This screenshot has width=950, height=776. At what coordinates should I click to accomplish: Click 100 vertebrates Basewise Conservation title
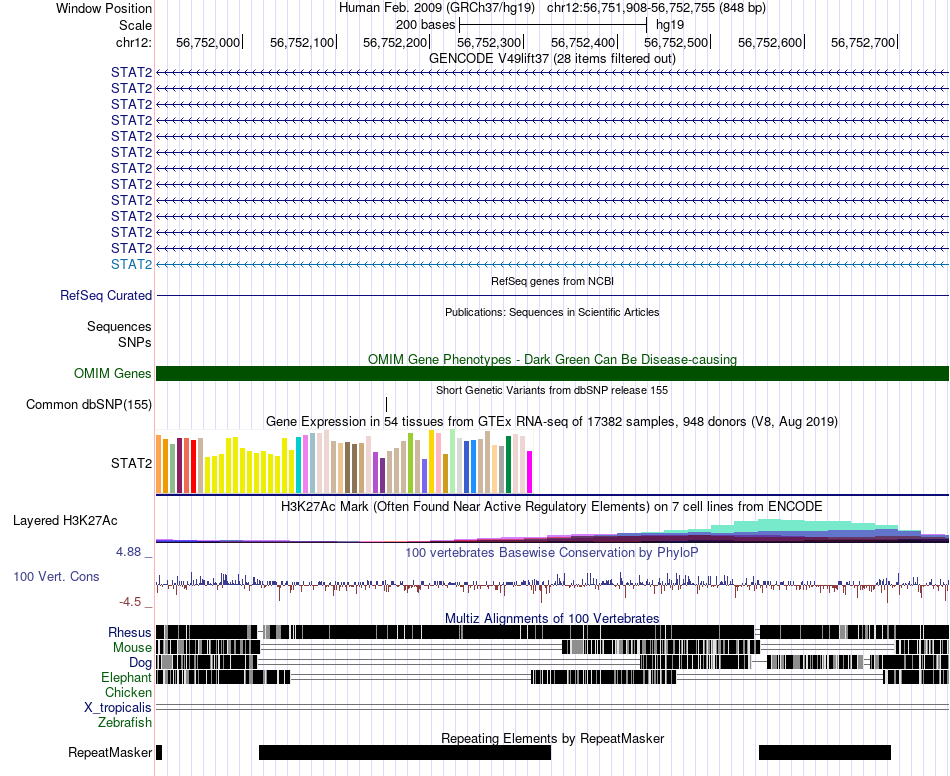coord(551,552)
